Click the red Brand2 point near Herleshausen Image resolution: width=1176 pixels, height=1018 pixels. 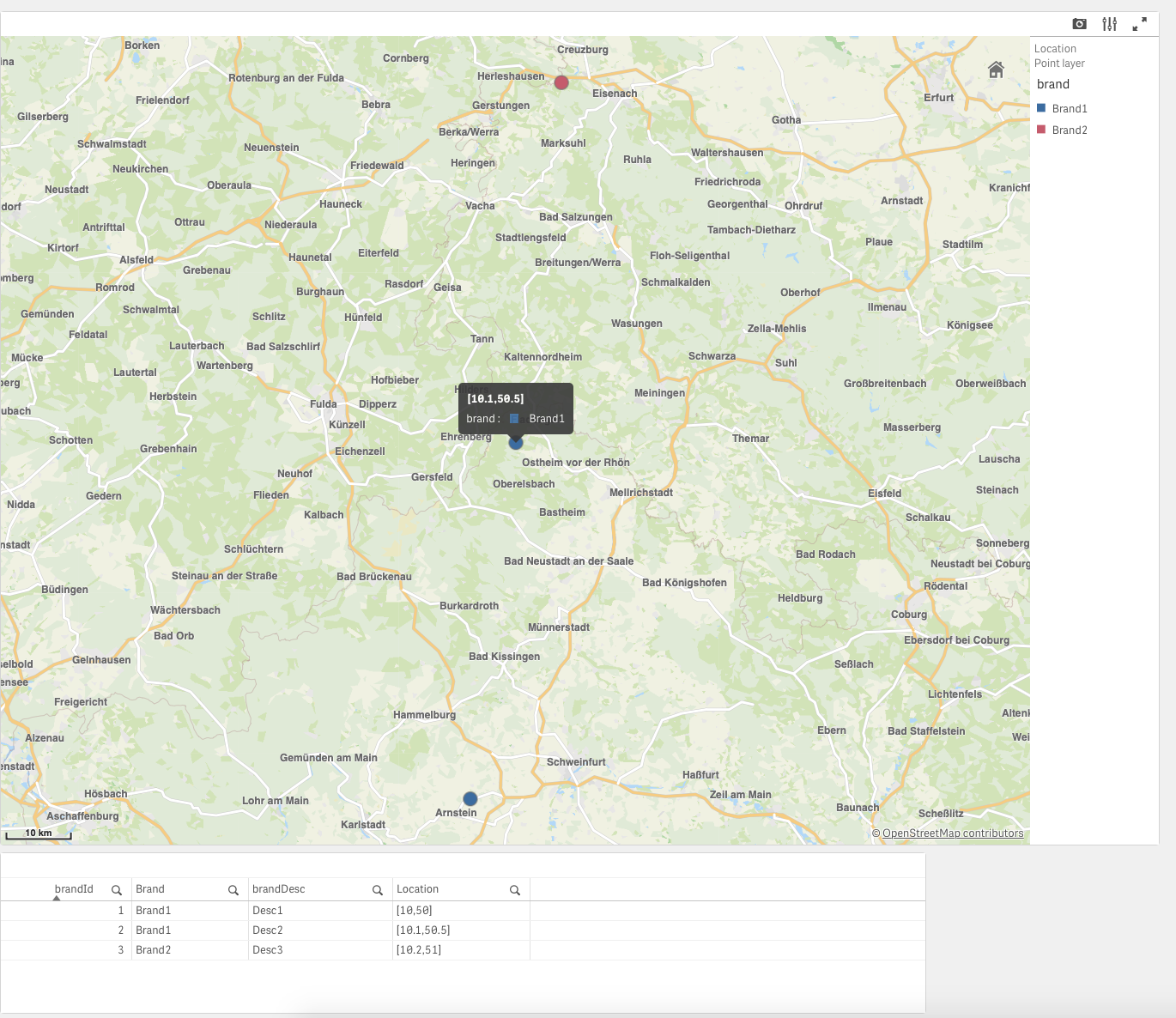pos(561,82)
